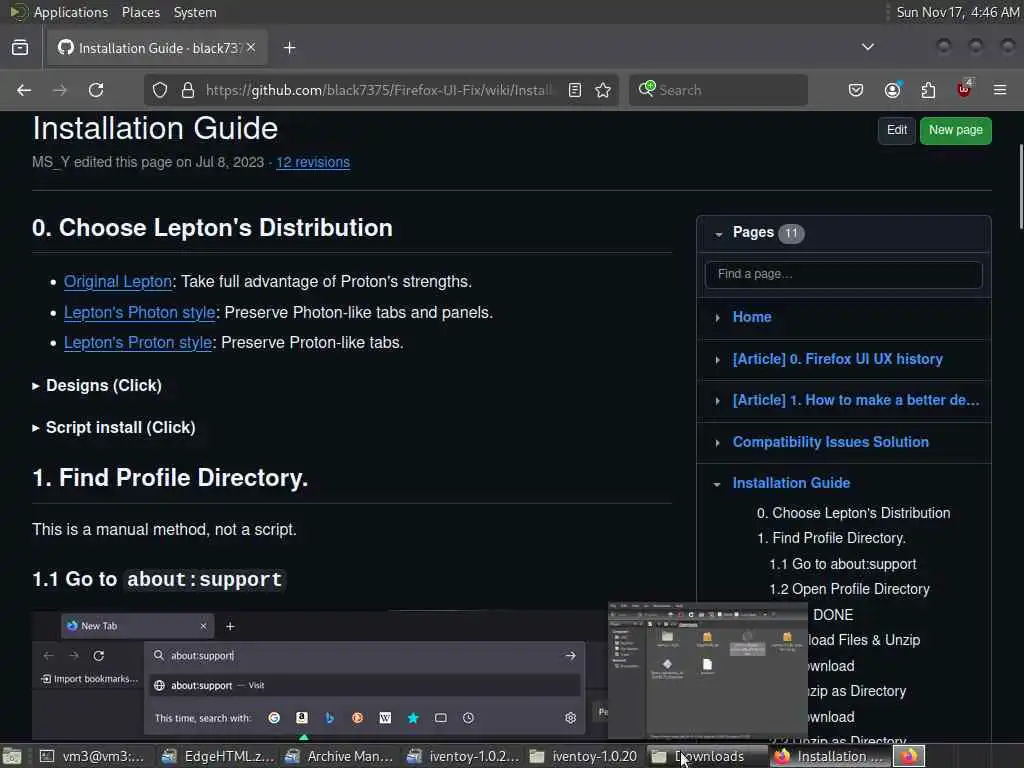Reload the current page
The image size is (1024, 768).
(96, 90)
